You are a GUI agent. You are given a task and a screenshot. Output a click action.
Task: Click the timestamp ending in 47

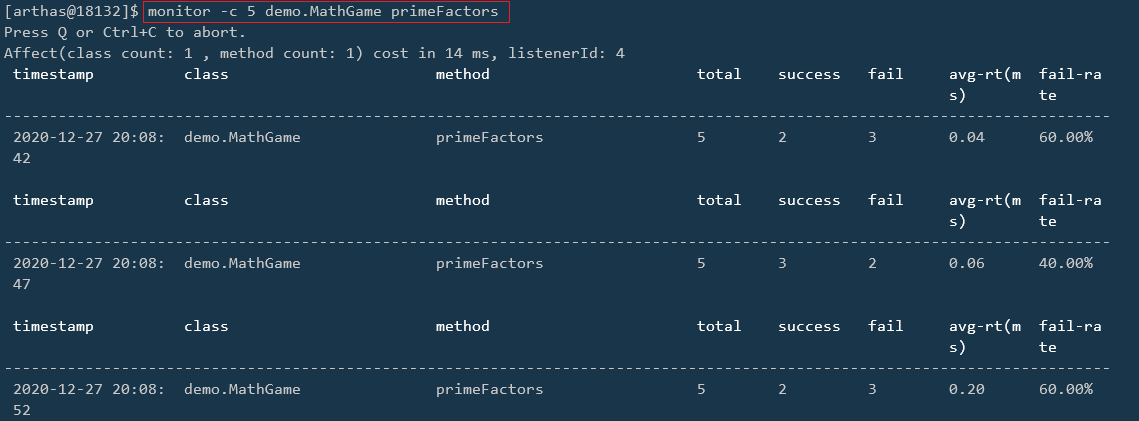(x=89, y=273)
